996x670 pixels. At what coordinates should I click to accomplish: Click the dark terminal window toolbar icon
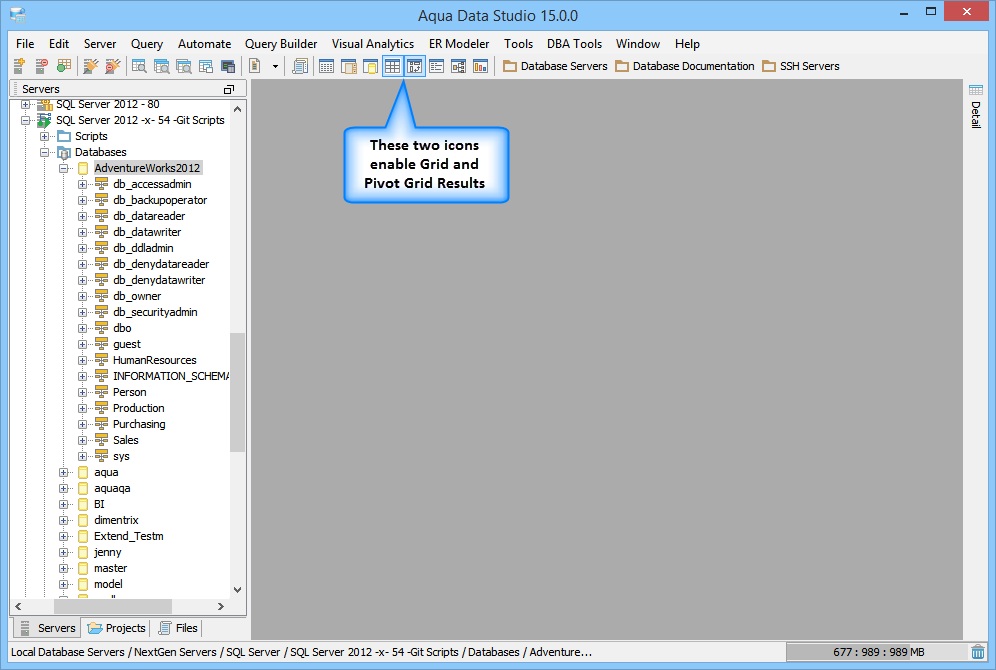tap(227, 65)
